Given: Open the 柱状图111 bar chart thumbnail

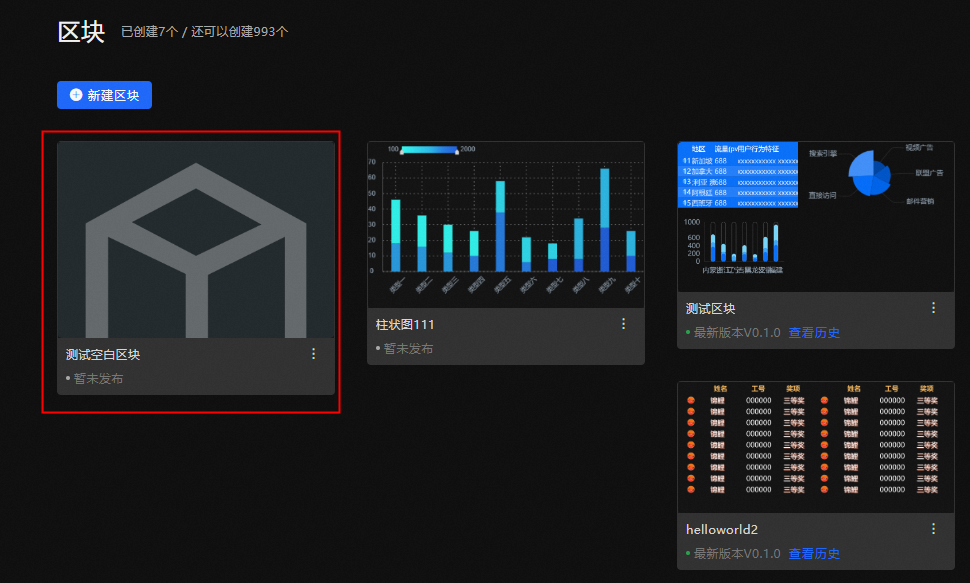Looking at the screenshot, I should (x=506, y=225).
